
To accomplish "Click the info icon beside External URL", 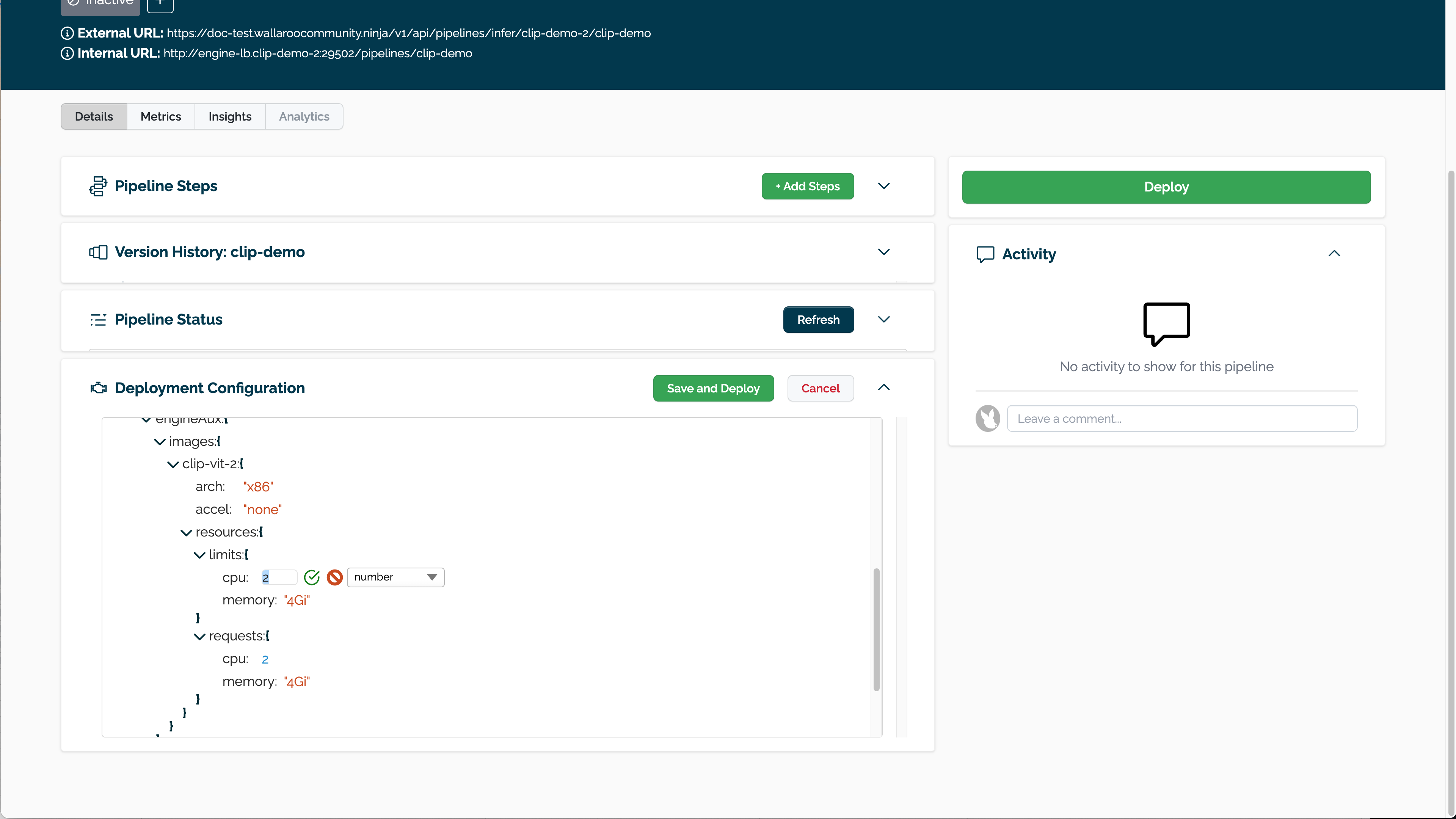I will click(x=67, y=33).
